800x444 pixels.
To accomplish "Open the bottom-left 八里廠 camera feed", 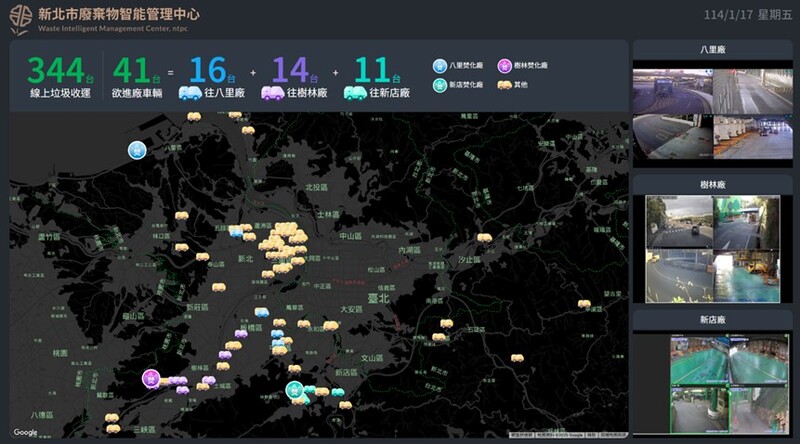I will (x=672, y=137).
